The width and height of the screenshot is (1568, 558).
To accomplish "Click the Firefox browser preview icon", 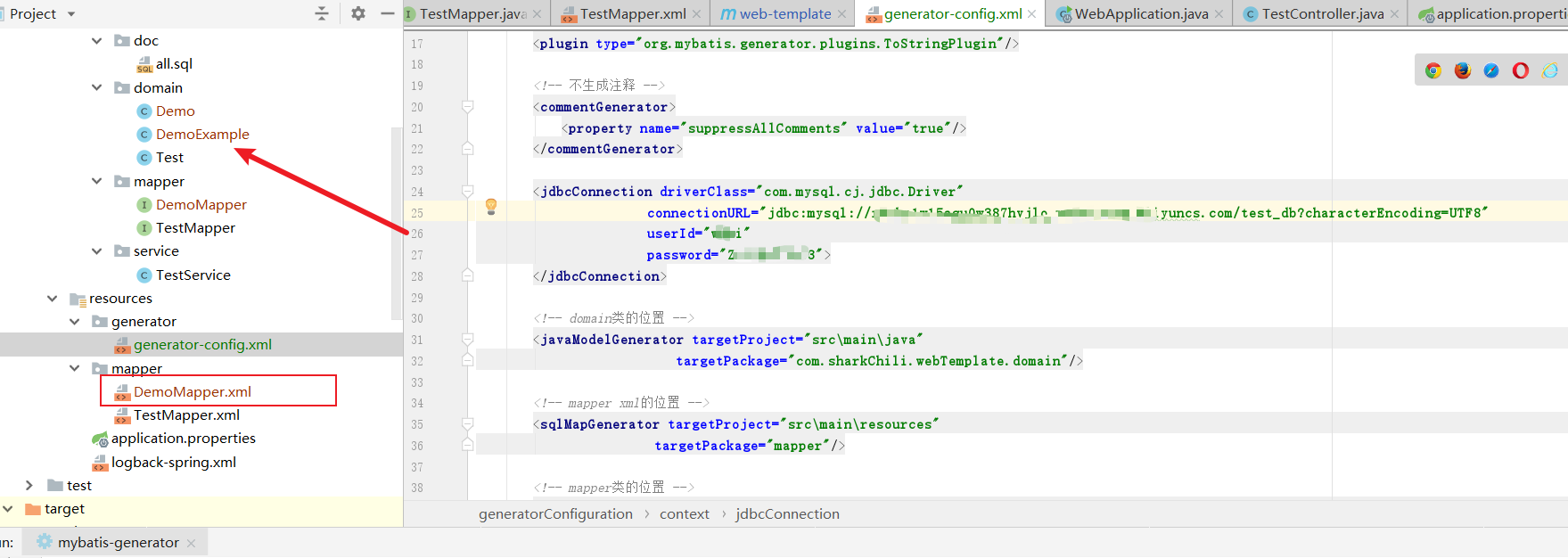I will (x=1463, y=71).
